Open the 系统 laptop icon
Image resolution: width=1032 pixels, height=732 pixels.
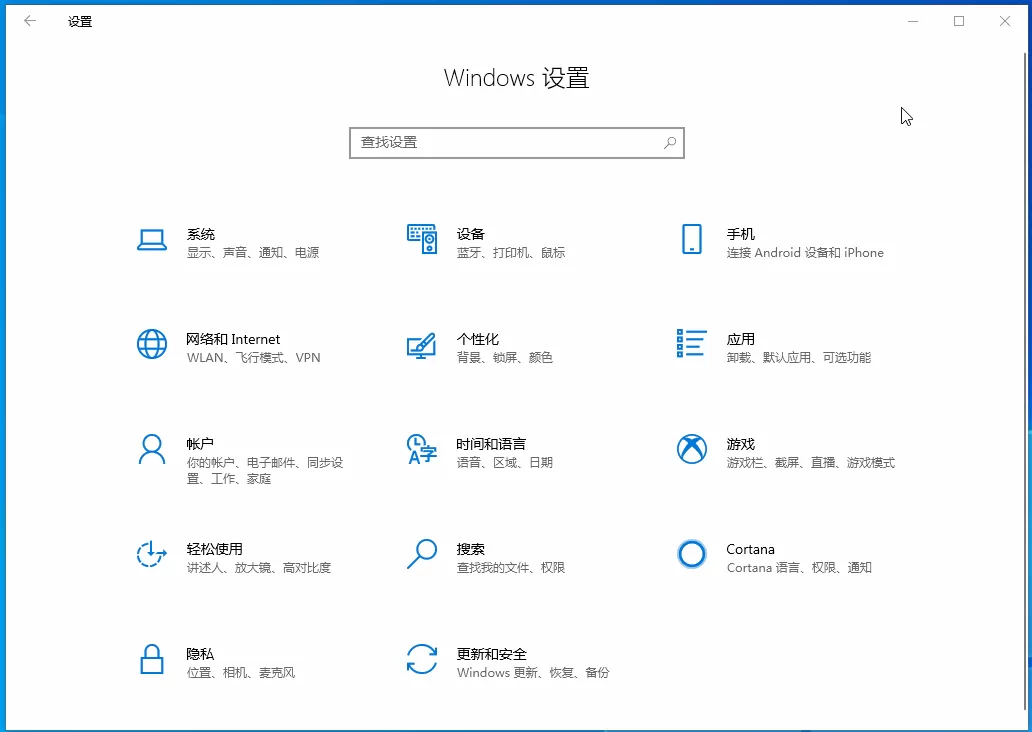(x=151, y=240)
